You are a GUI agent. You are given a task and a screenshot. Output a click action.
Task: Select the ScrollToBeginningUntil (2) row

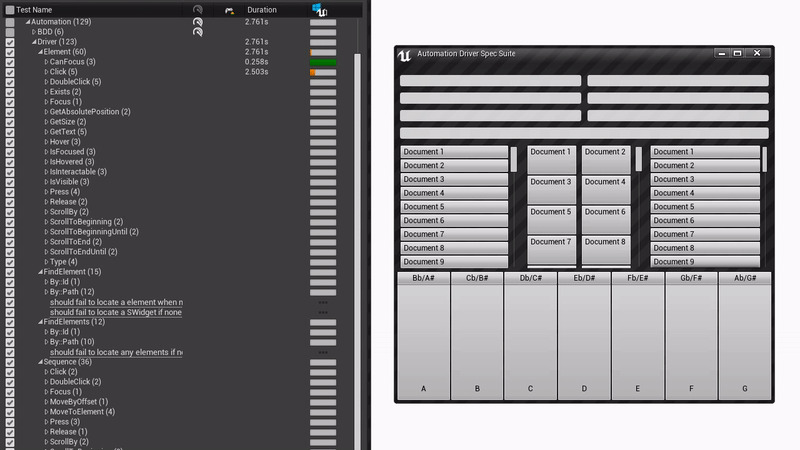click(94, 232)
